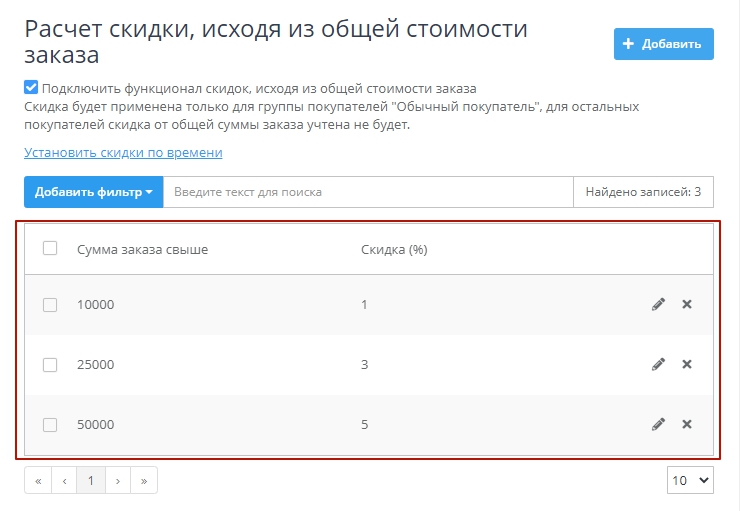Check the 10000 row checkbox
The height and width of the screenshot is (511, 740).
coord(50,305)
